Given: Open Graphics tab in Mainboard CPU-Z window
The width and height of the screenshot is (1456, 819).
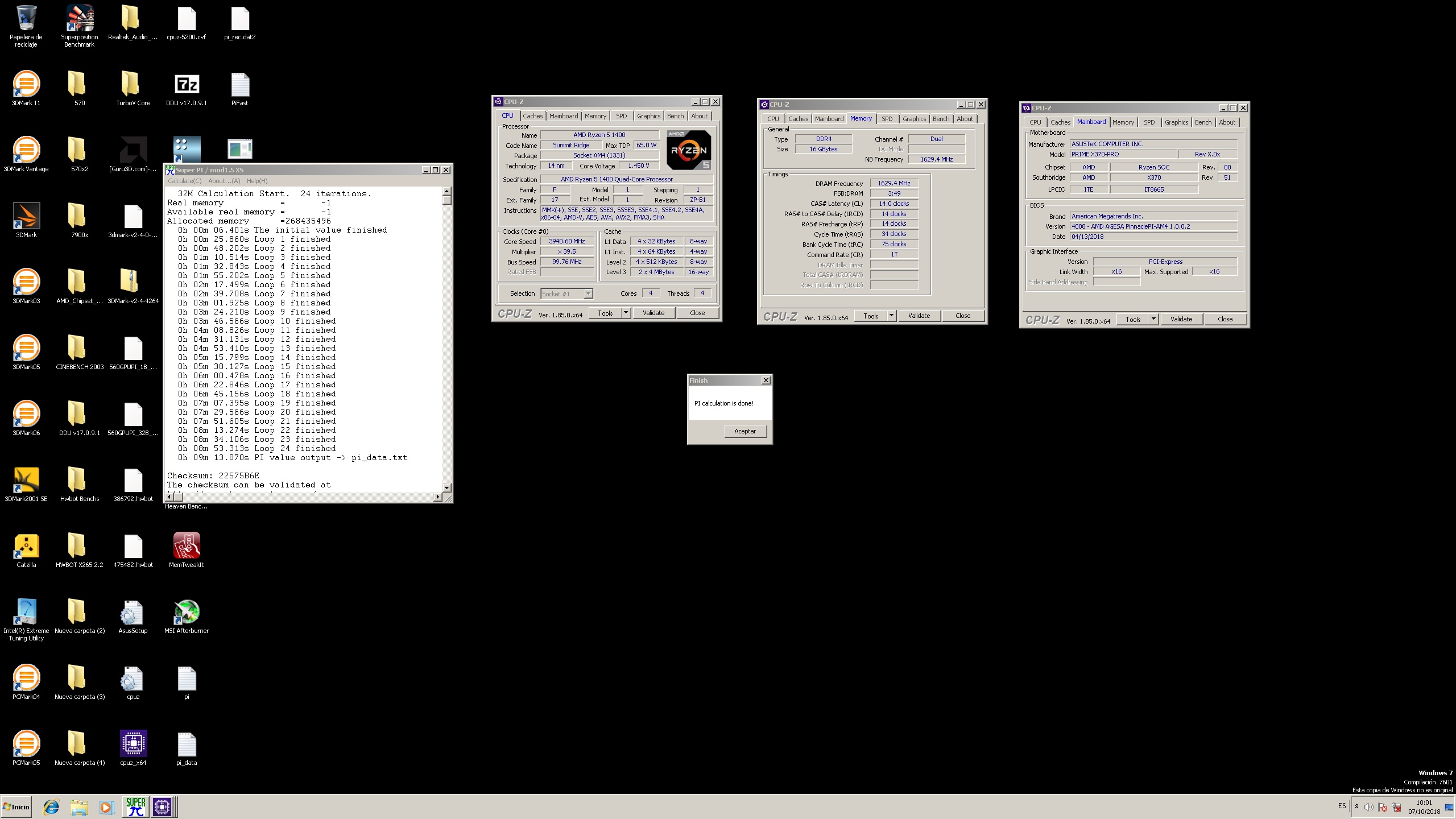Looking at the screenshot, I should [x=1176, y=122].
